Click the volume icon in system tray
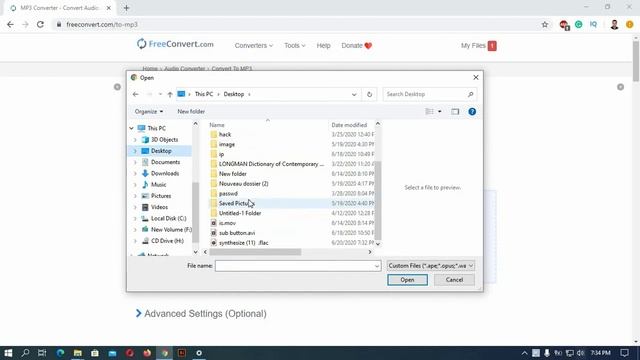The height and width of the screenshot is (360, 640). 580,353
